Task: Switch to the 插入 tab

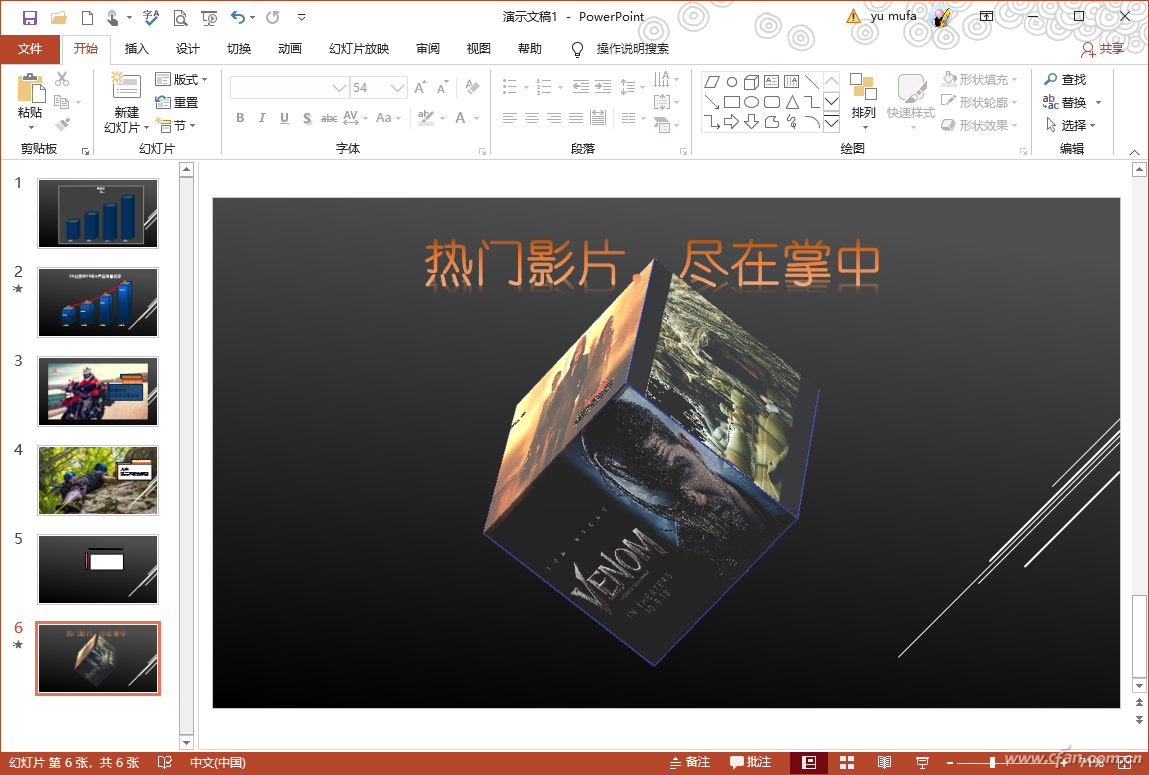Action: click(136, 49)
